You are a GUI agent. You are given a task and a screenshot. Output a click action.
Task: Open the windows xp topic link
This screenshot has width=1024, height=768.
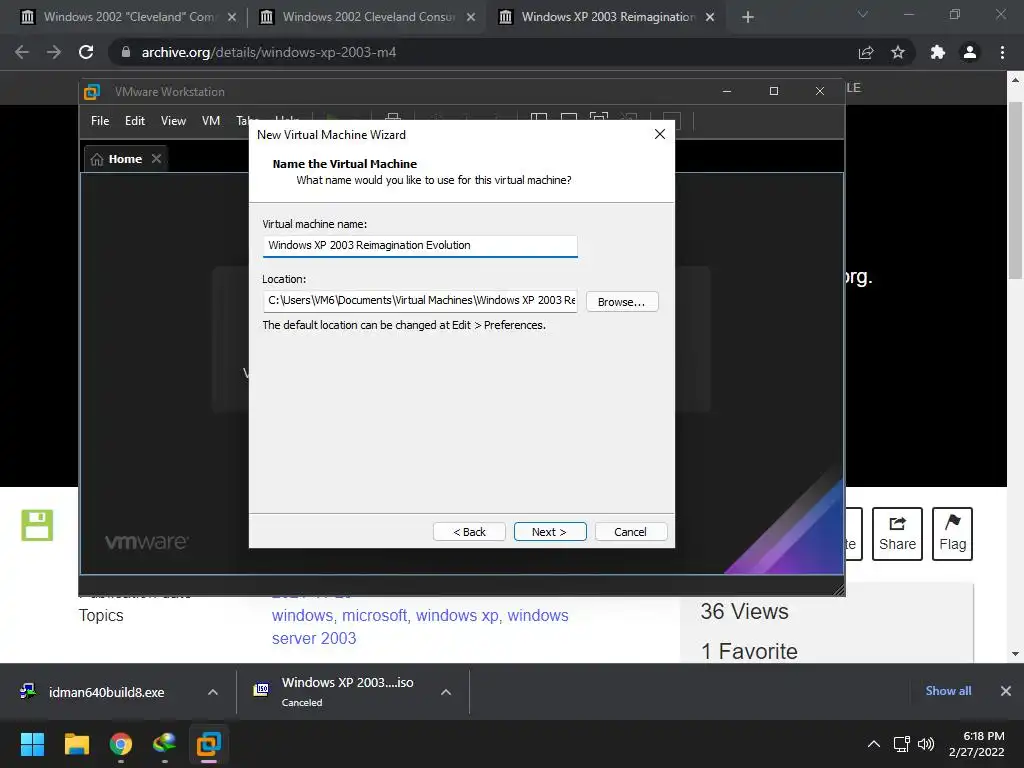tap(457, 615)
